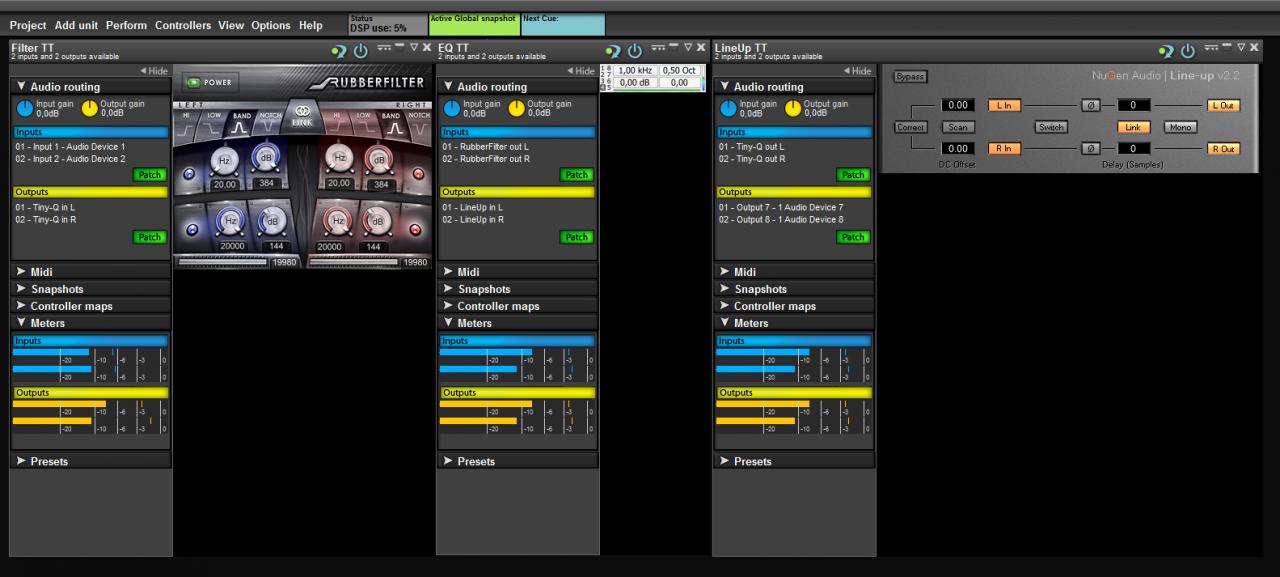This screenshot has height=577, width=1280.
Task: Select the left channel NOTCH filter shape
Action: [x=267, y=123]
